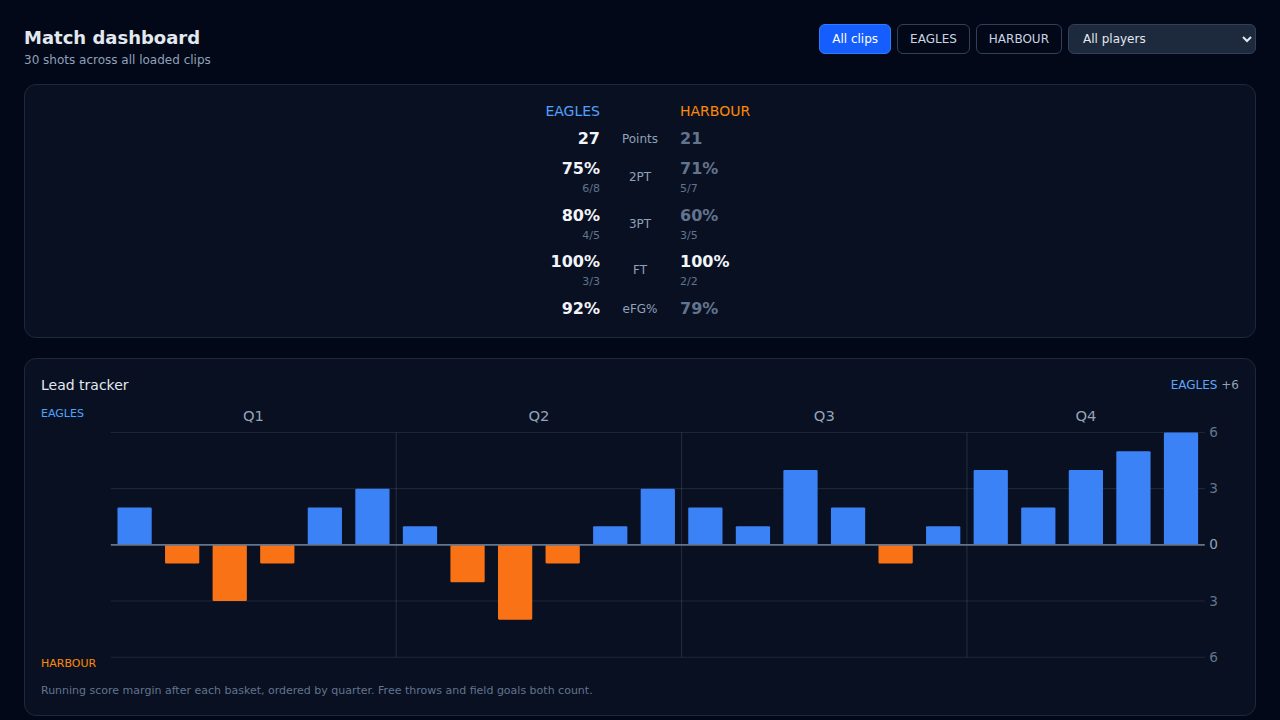1280x720 pixels.
Task: Click the orange bar reaching 3 in Q1
Action: (x=229, y=573)
